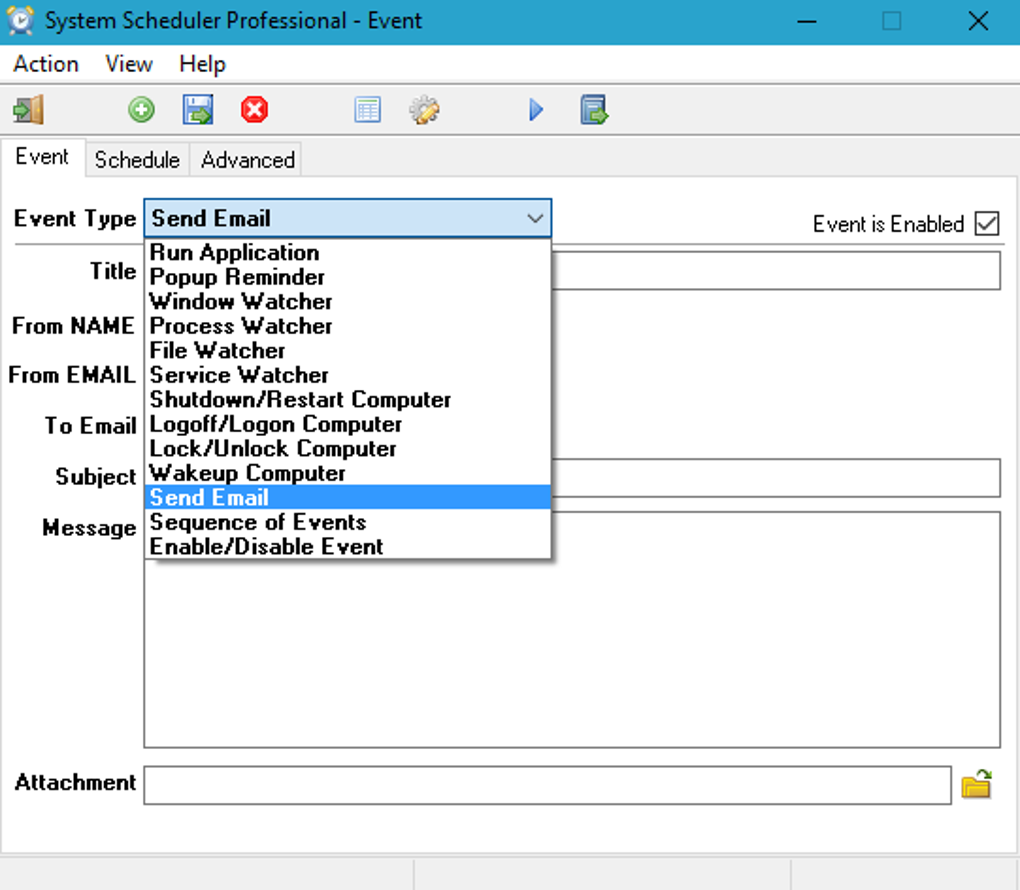1020x890 pixels.
Task: Select highlighted Send Email list entry
Action: 348,498
